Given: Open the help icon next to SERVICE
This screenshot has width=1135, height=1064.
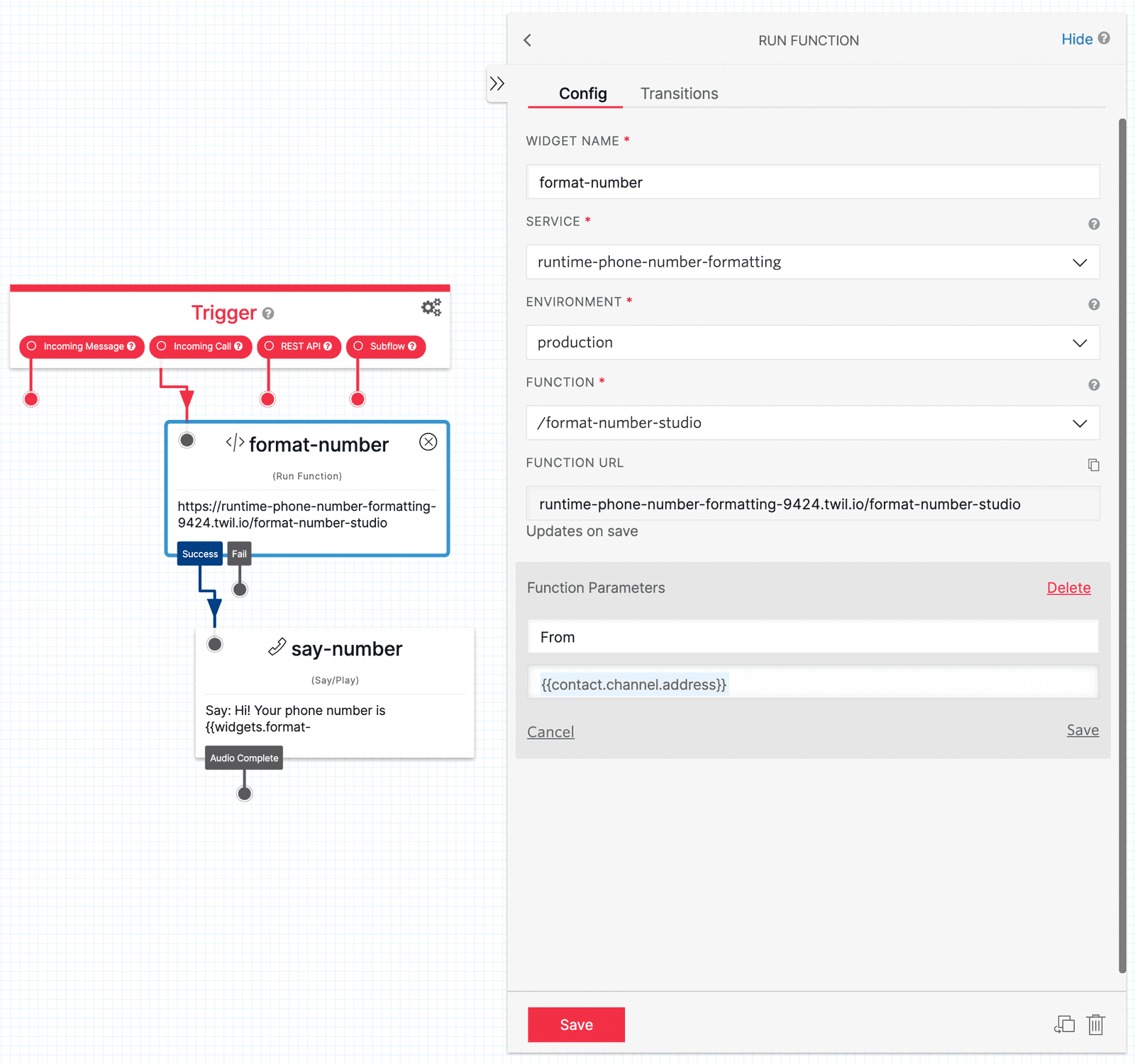Looking at the screenshot, I should point(1094,224).
